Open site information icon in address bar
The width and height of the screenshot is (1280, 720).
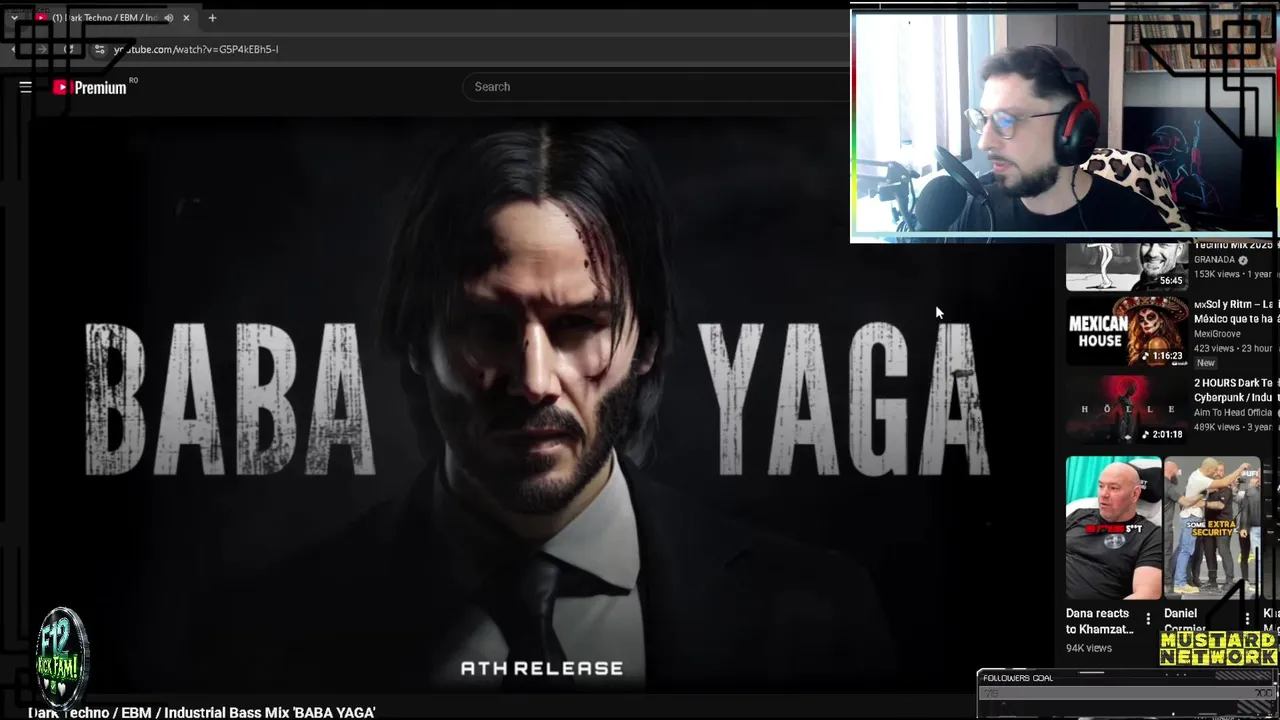point(99,49)
